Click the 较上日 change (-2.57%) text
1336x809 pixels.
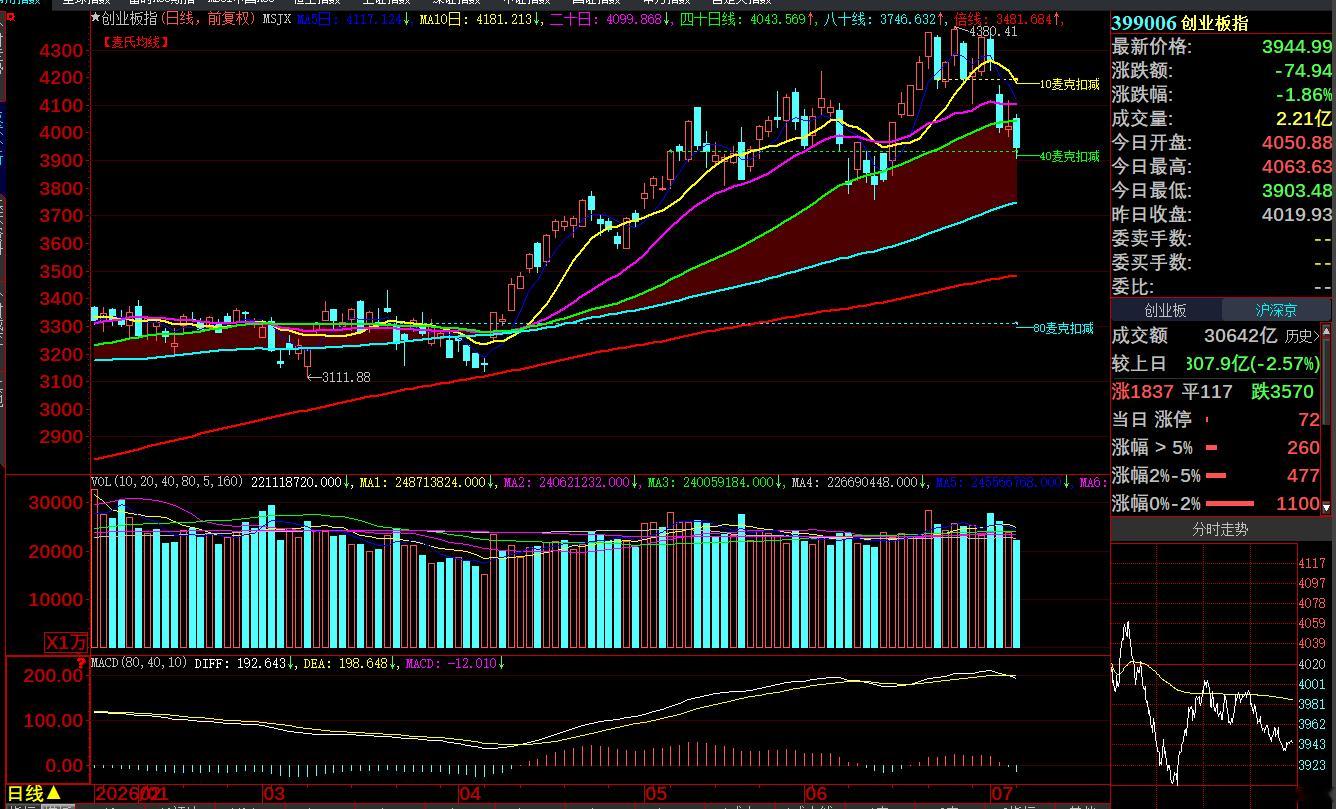[x=1284, y=364]
